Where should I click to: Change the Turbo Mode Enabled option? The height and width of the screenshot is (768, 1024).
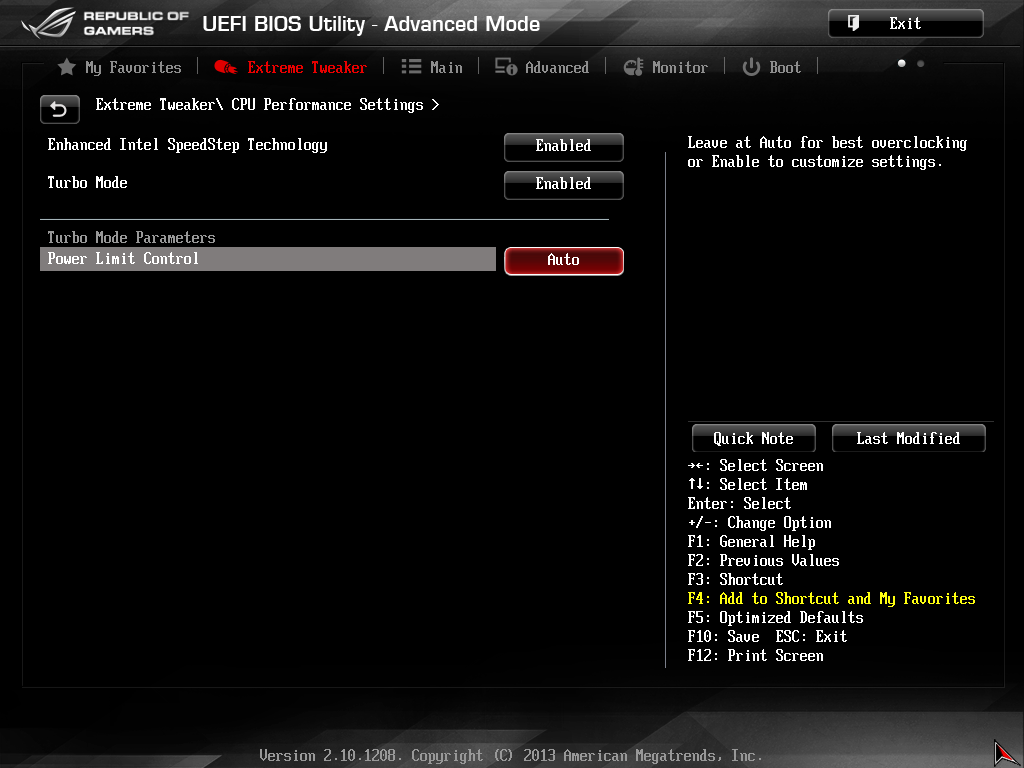point(564,185)
